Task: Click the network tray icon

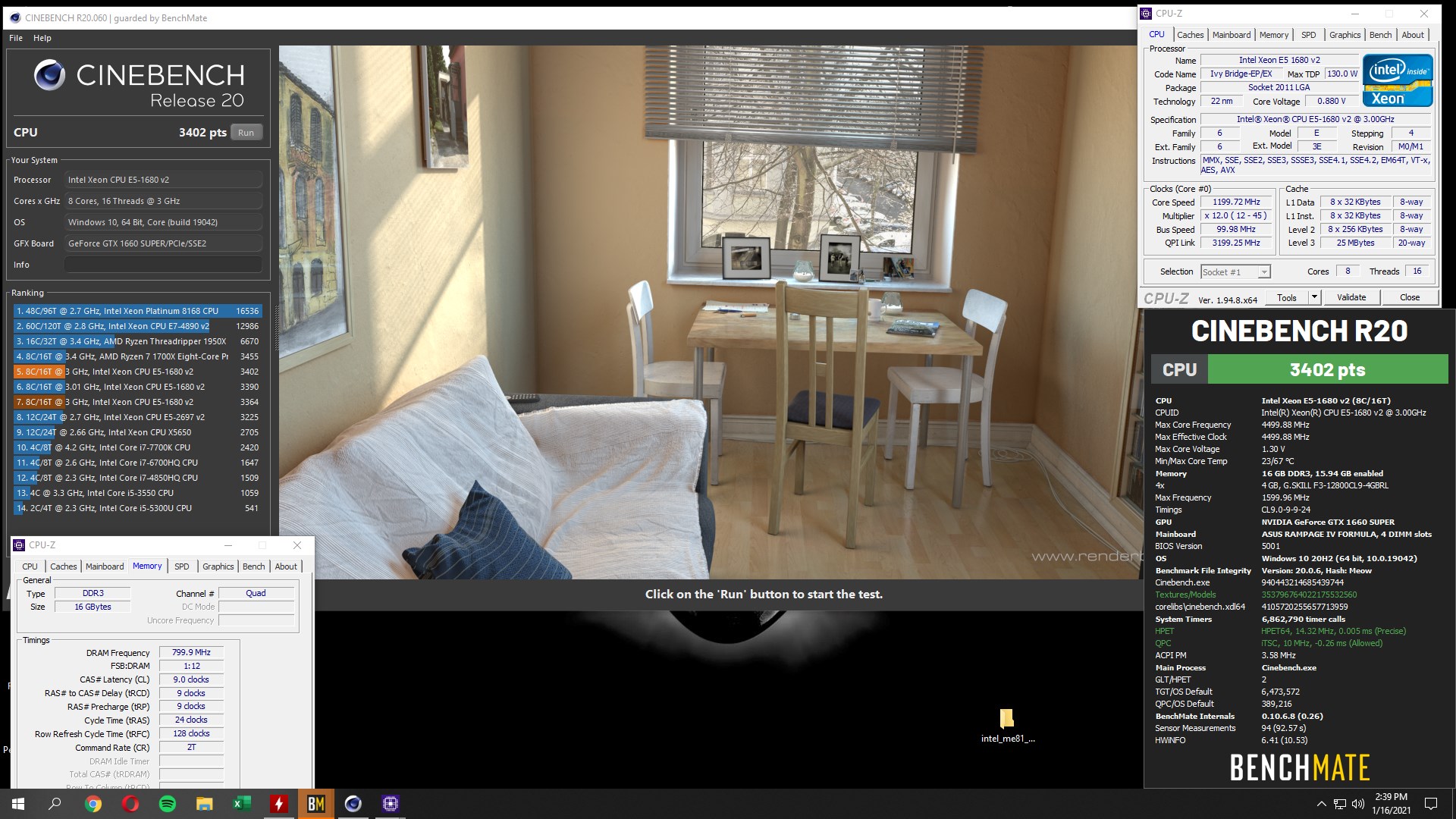Action: tap(1340, 804)
